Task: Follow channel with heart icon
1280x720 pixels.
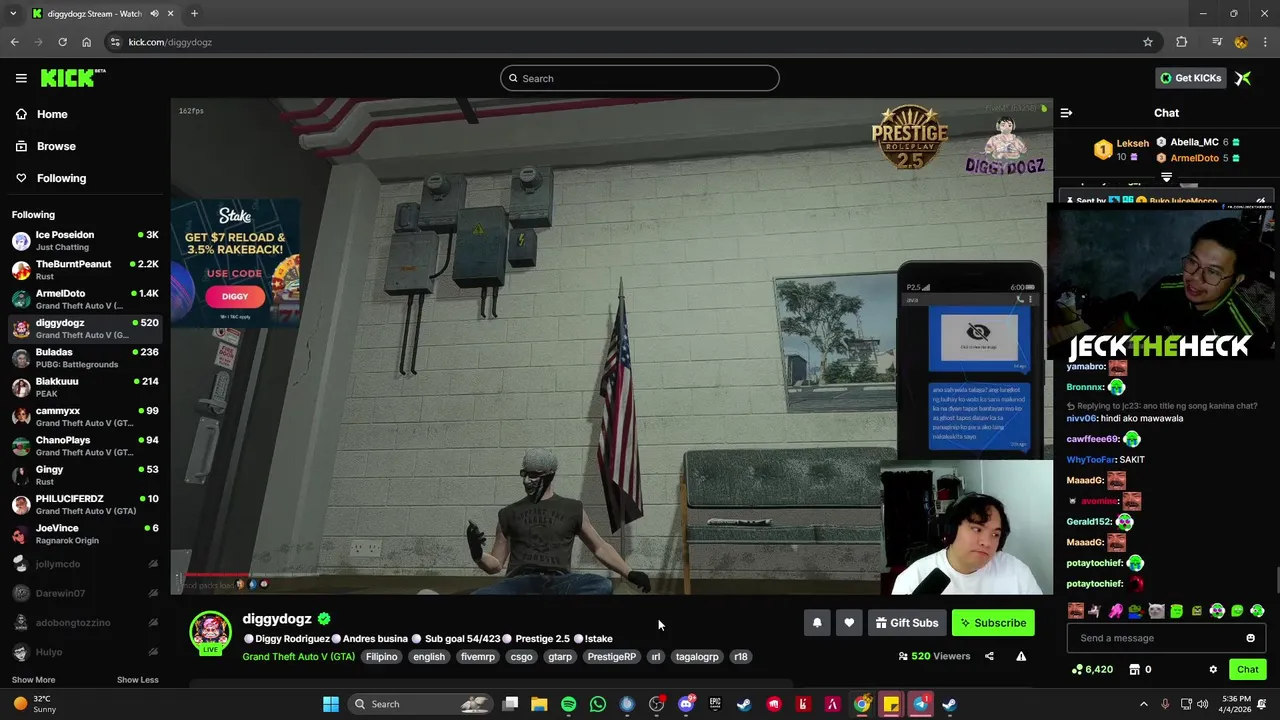Action: click(849, 623)
